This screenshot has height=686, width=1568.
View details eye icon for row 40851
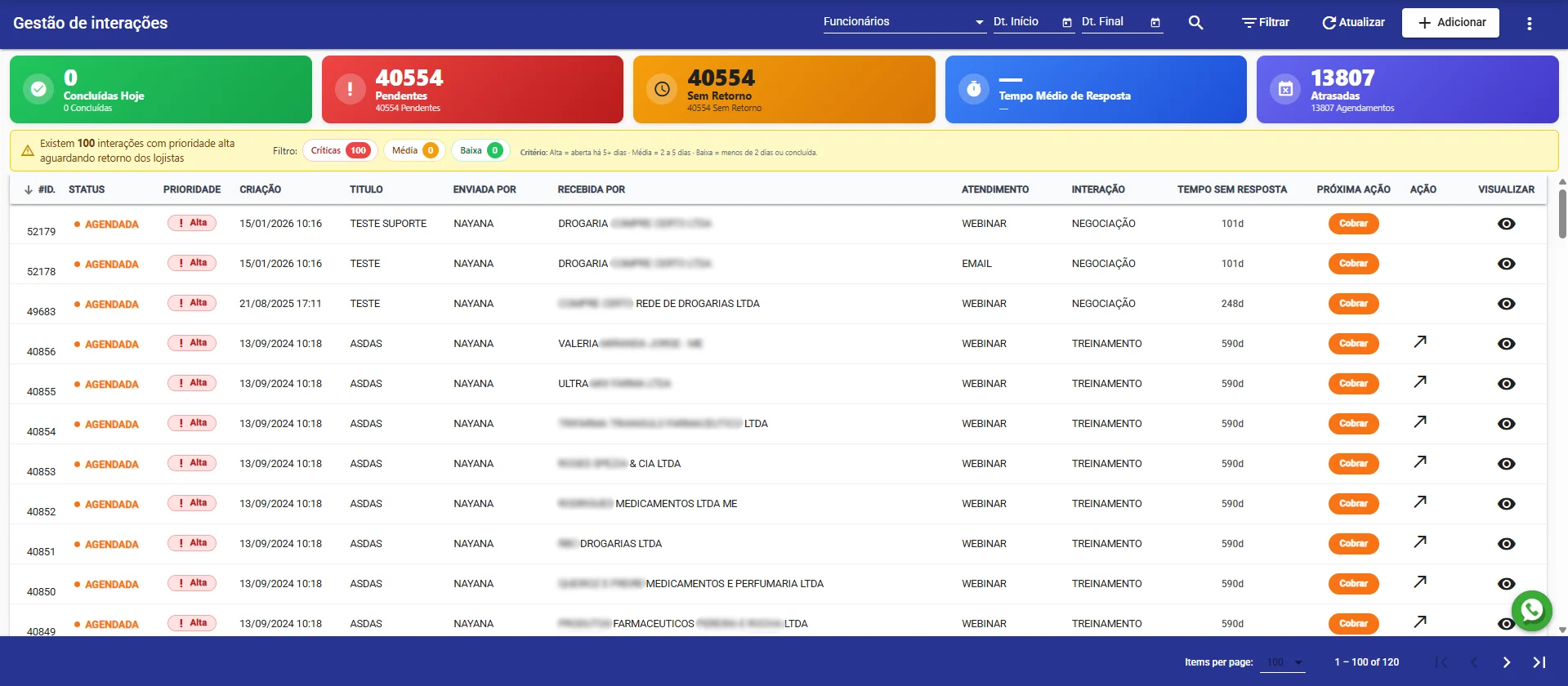point(1507,544)
